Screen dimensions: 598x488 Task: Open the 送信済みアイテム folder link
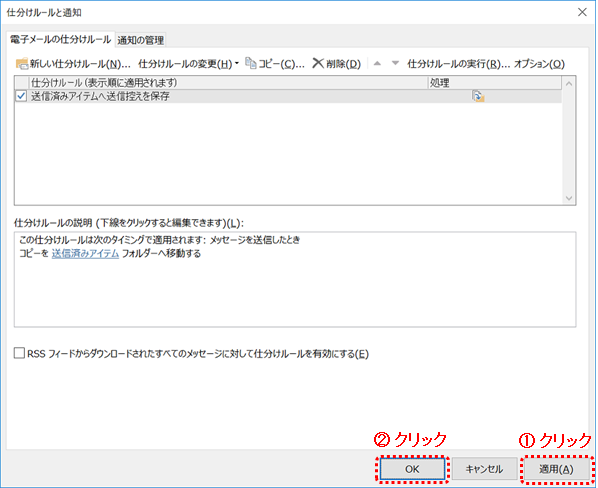point(85,254)
